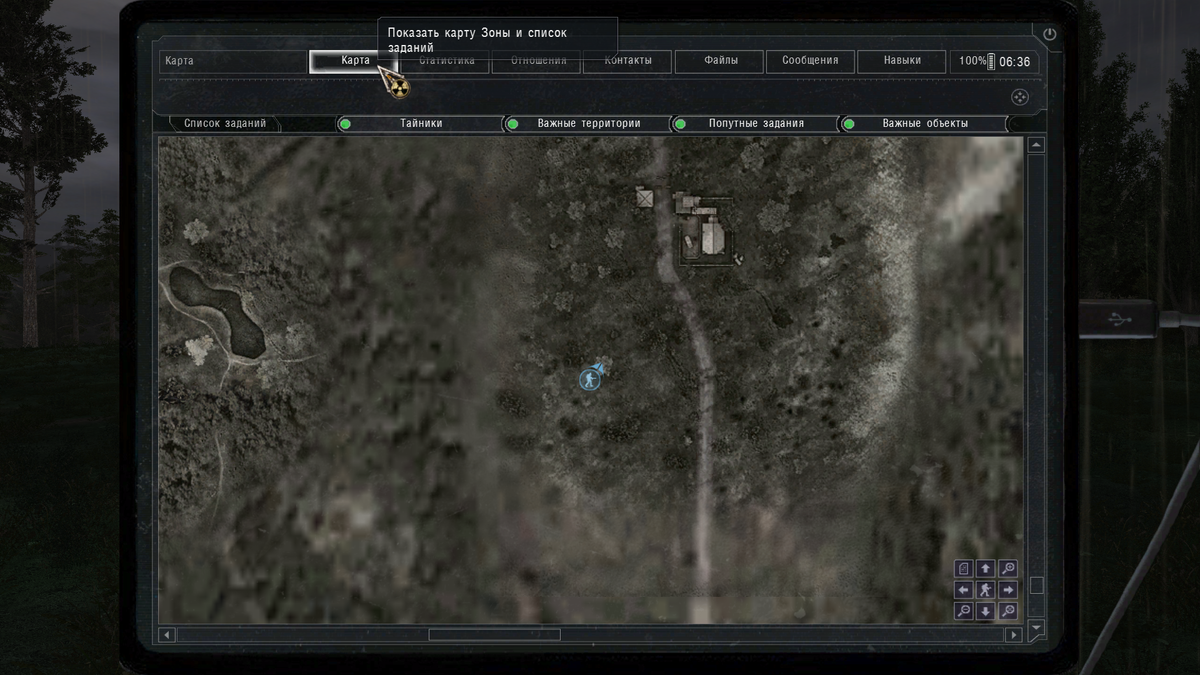Click the vertical scrollbar thumb
The width and height of the screenshot is (1200, 675).
pyautogui.click(x=1037, y=585)
